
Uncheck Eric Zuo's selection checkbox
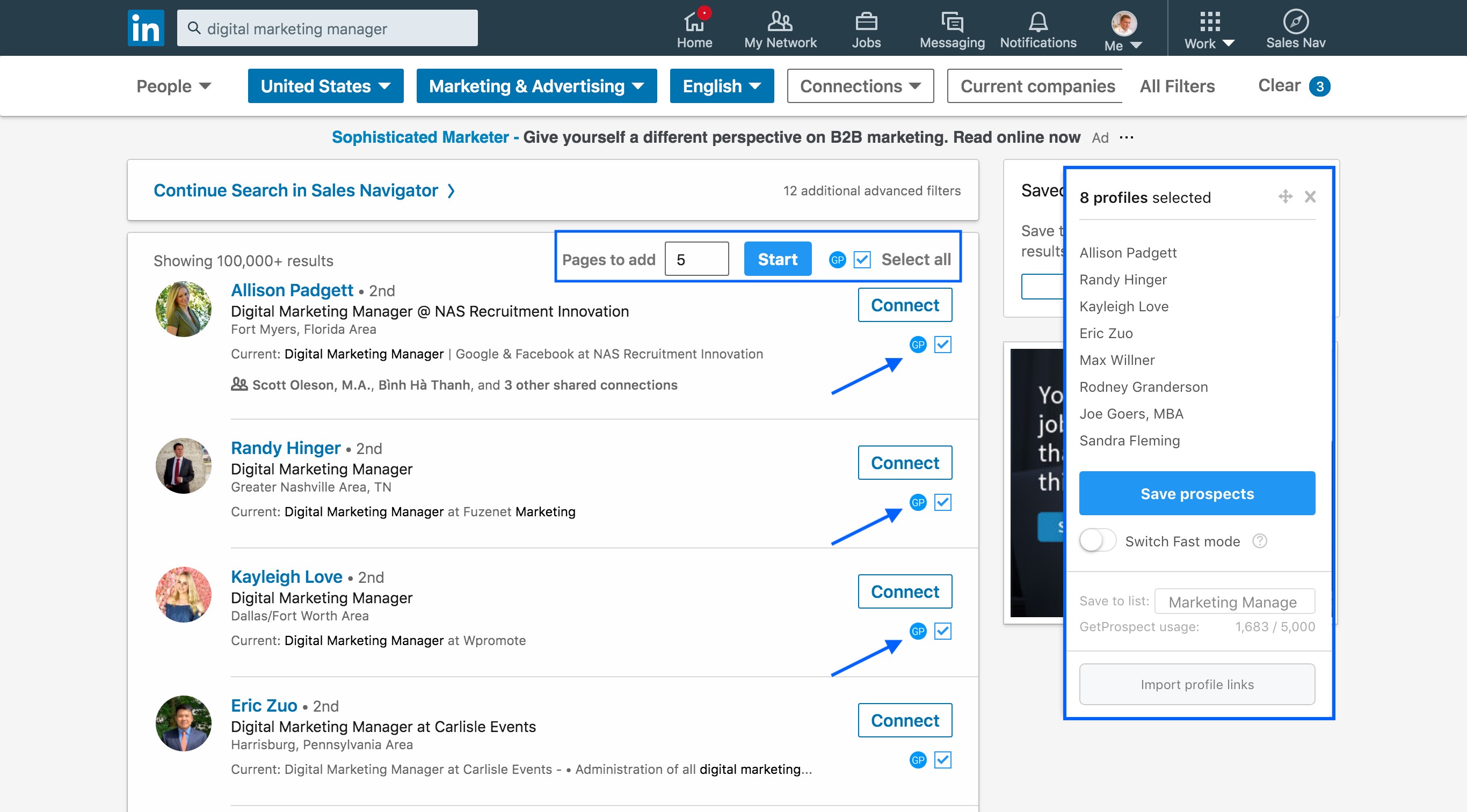click(943, 759)
